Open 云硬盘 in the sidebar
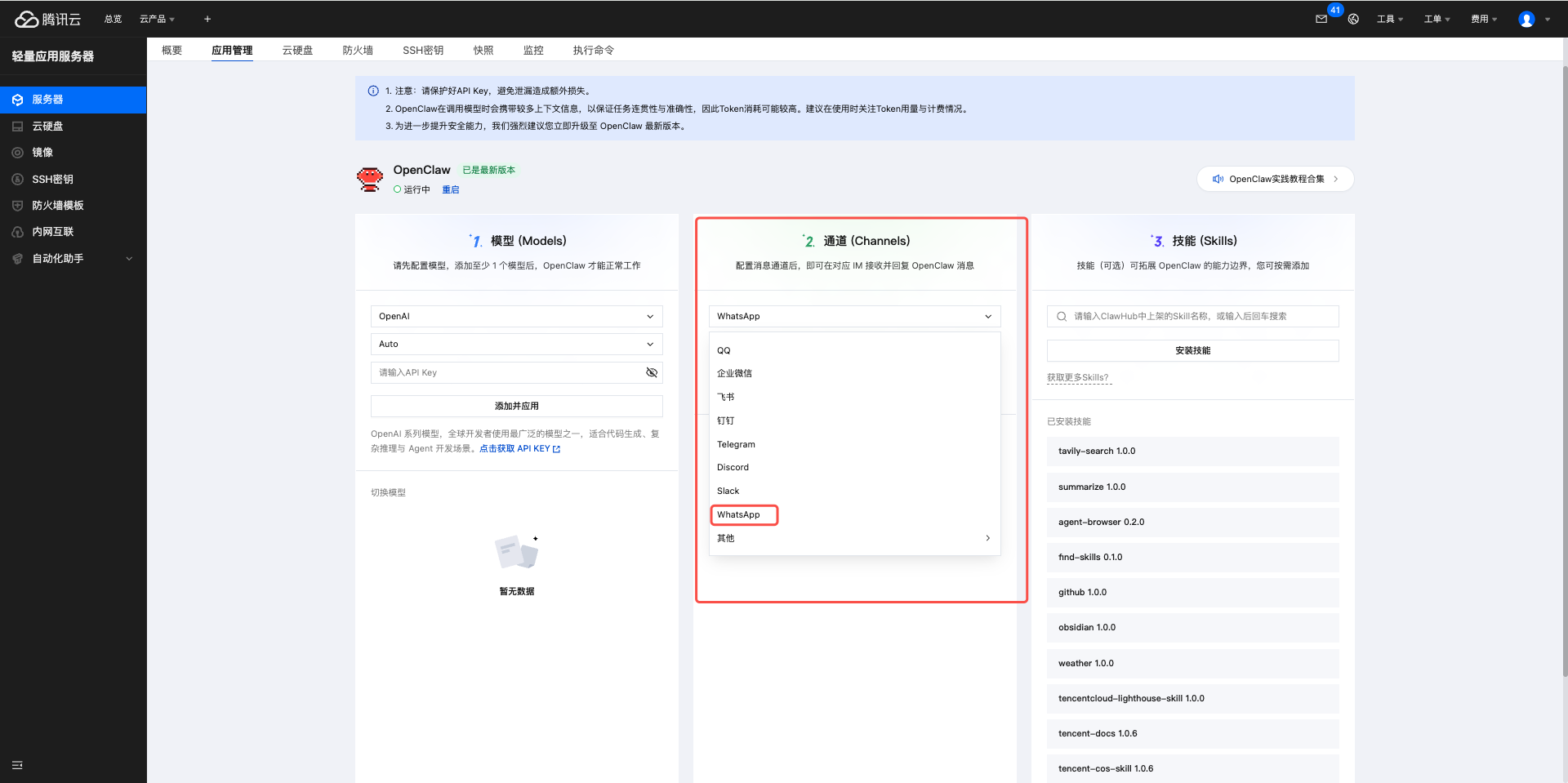The width and height of the screenshot is (1568, 783). [47, 127]
